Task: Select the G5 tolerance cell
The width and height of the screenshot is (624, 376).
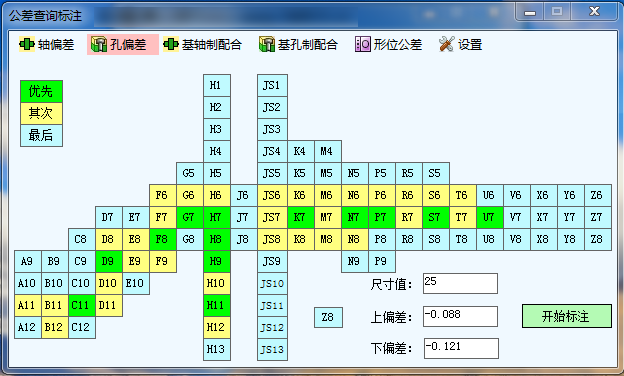Action: point(189,173)
